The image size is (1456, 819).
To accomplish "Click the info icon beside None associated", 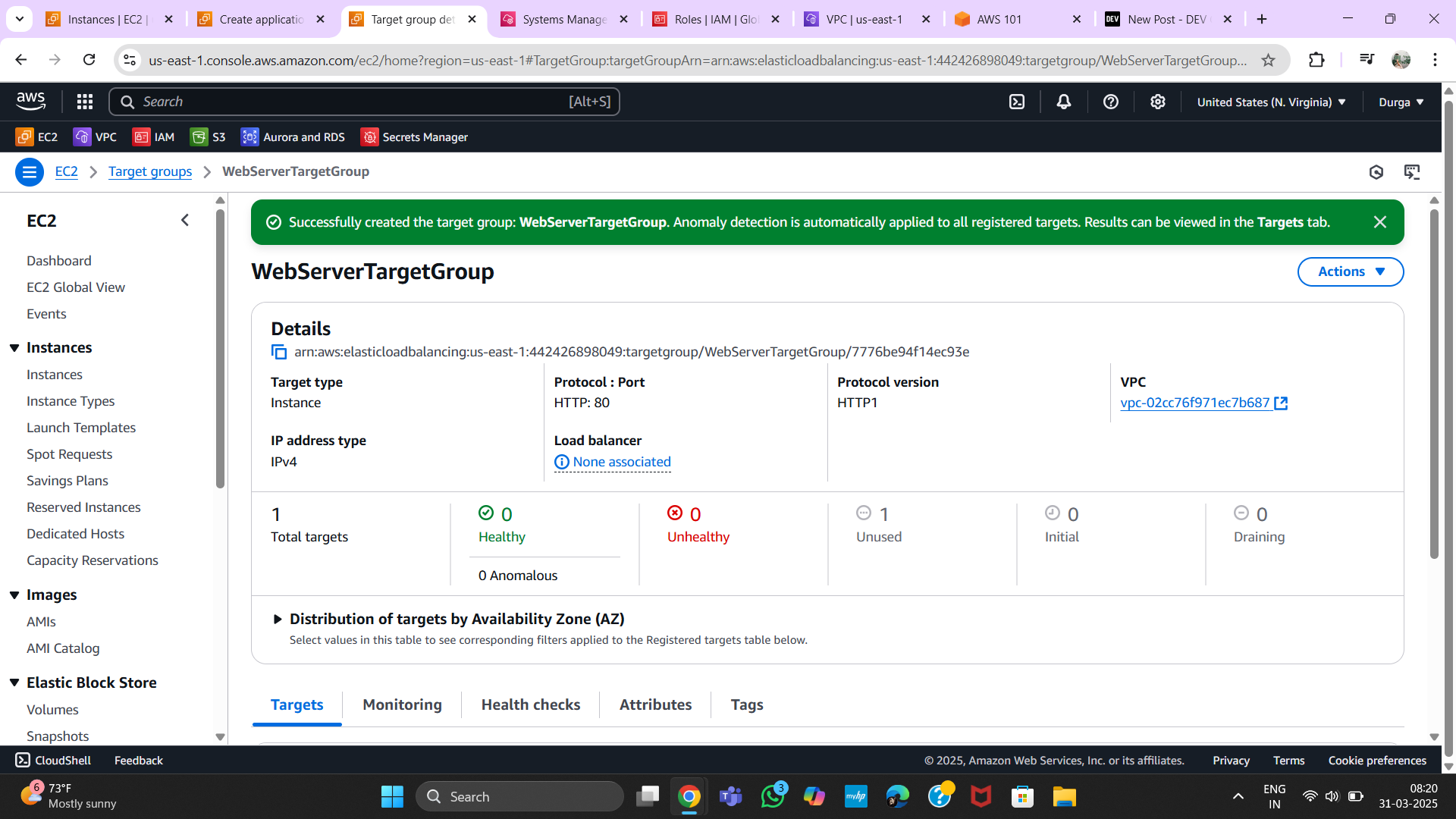I will [562, 462].
